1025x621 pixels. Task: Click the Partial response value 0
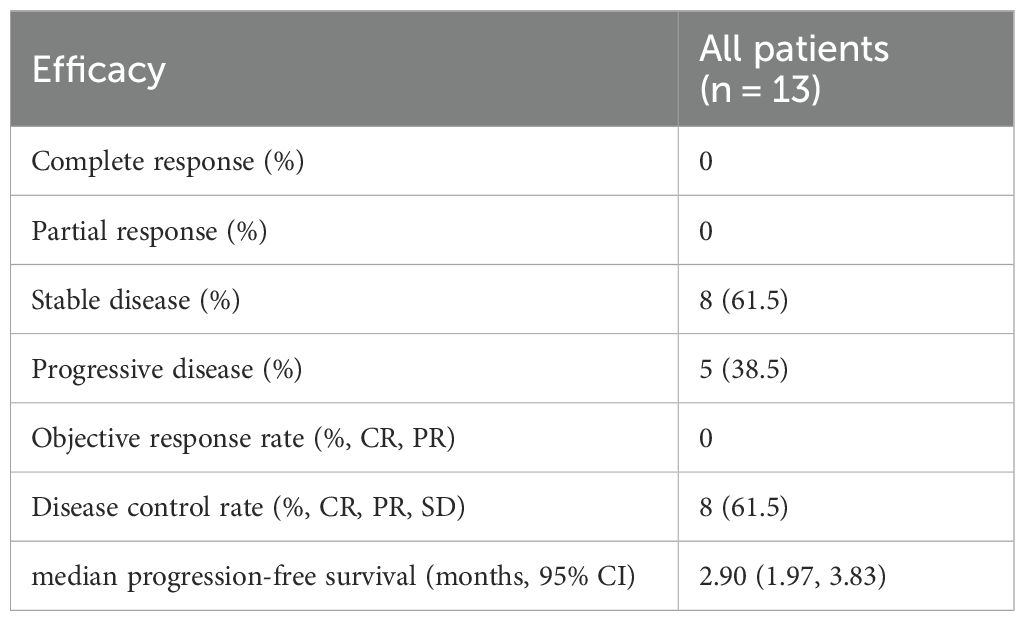(x=705, y=231)
